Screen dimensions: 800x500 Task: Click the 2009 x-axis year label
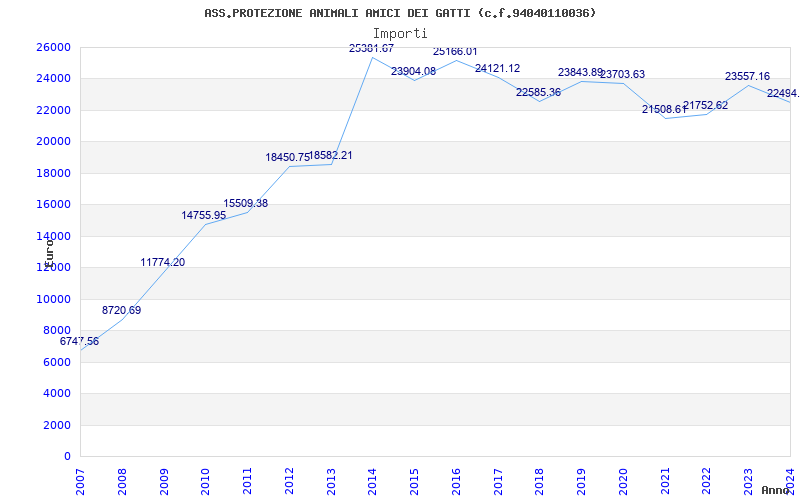click(164, 481)
